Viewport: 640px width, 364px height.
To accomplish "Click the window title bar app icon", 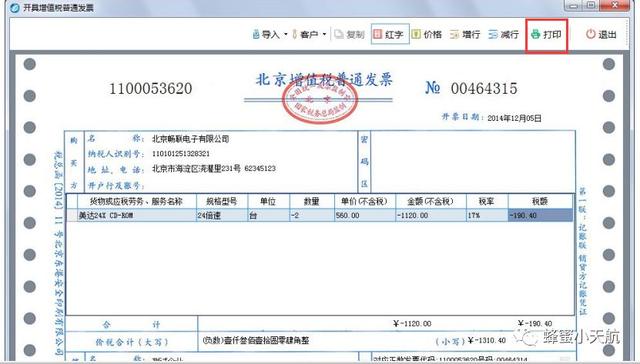I will pos(15,7).
